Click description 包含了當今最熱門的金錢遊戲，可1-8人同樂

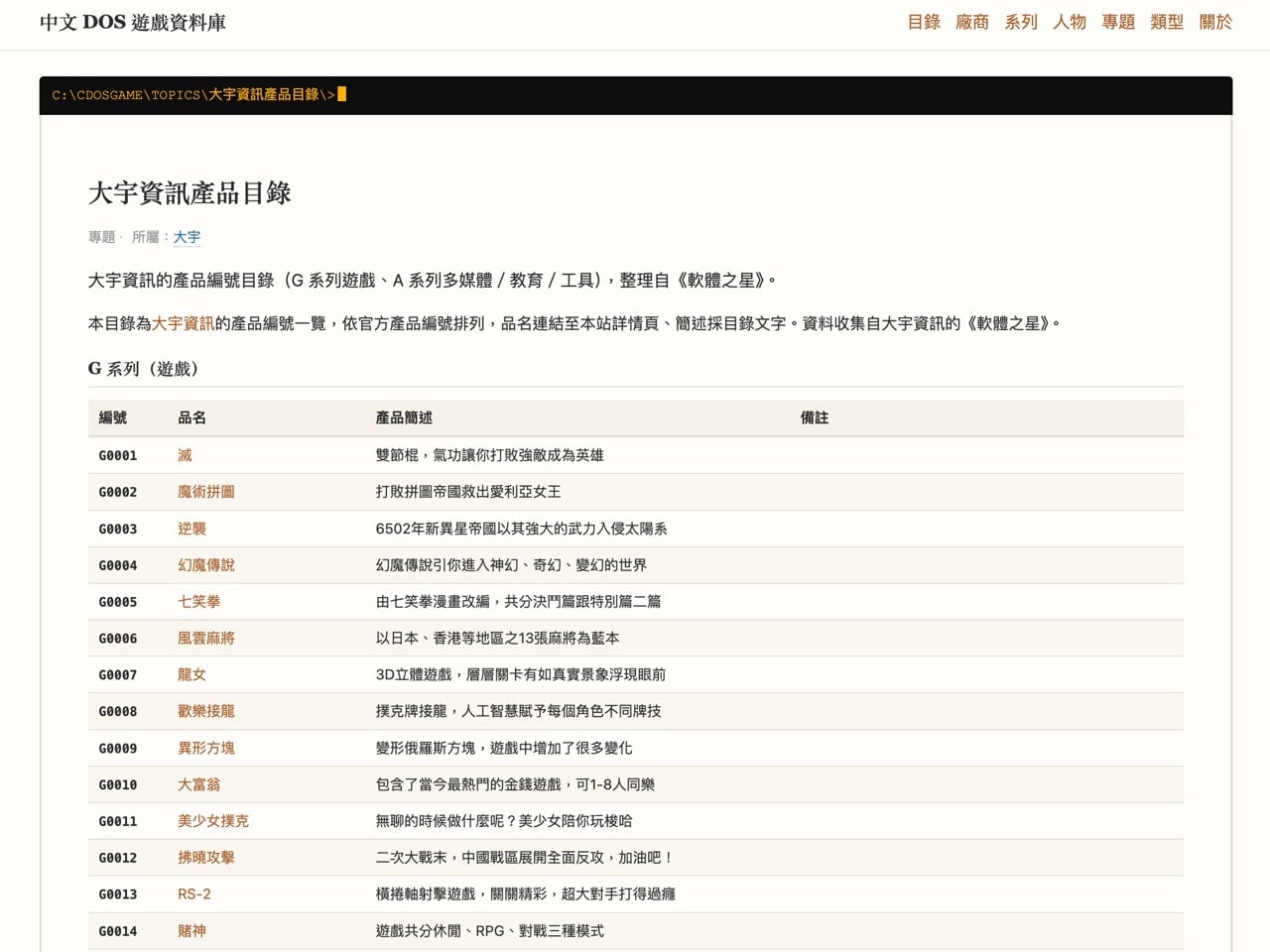515,784
